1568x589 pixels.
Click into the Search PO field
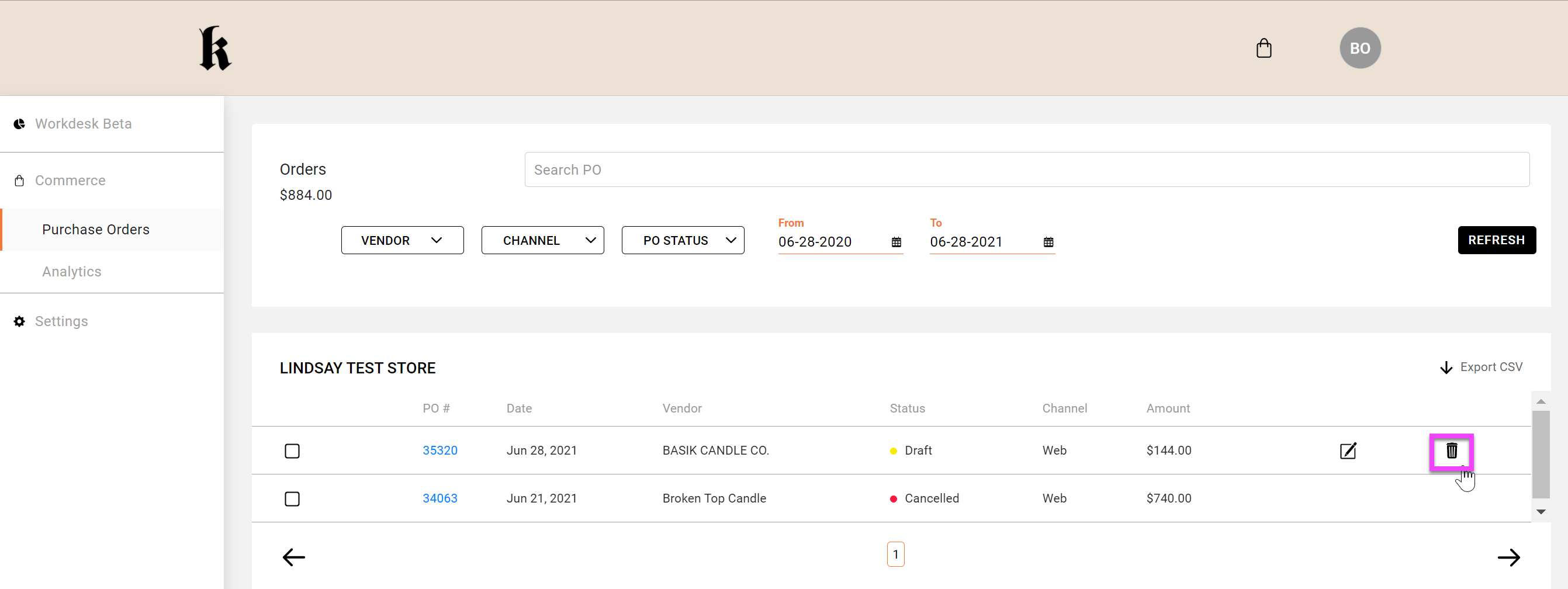1026,170
